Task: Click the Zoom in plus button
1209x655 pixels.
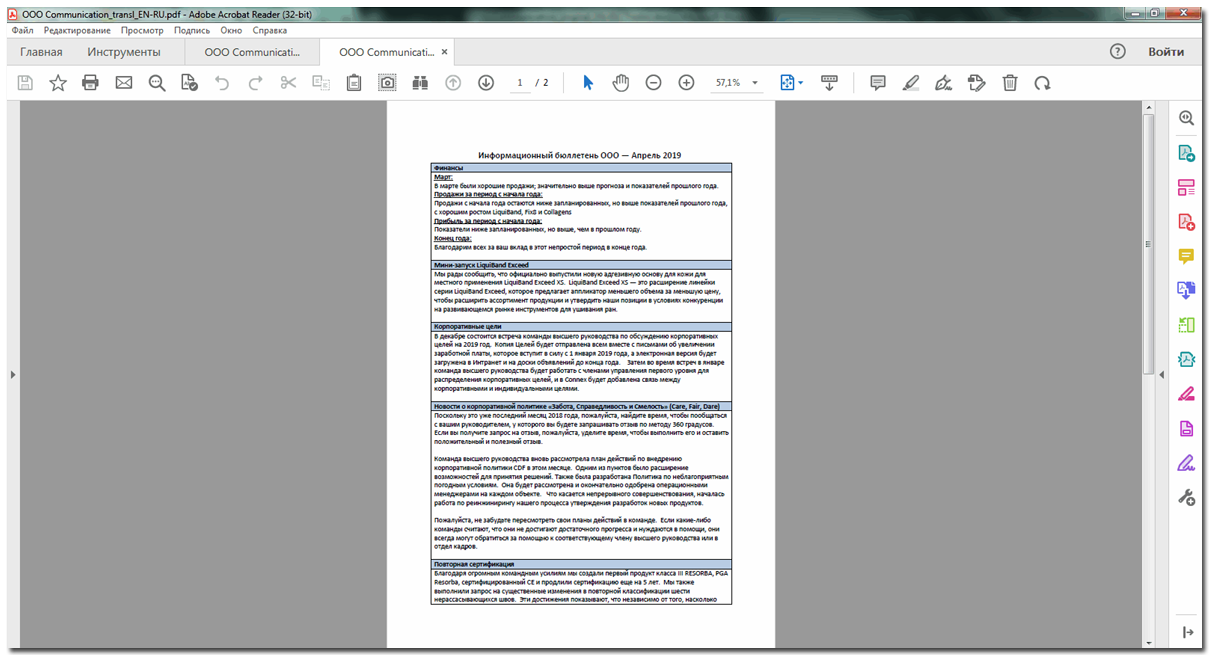Action: [x=686, y=83]
